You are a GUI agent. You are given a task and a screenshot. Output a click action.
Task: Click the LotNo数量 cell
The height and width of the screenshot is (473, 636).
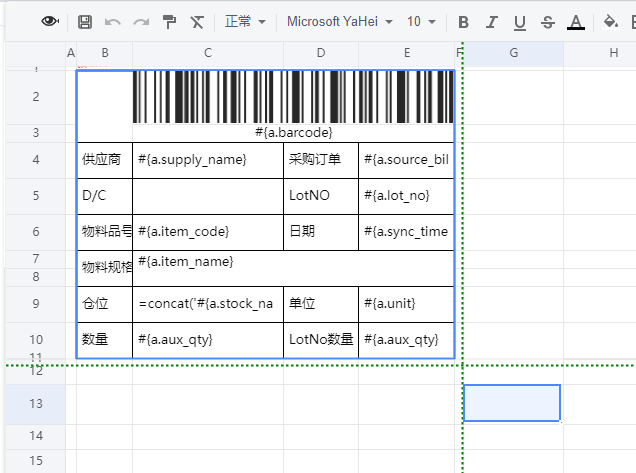pyautogui.click(x=321, y=340)
